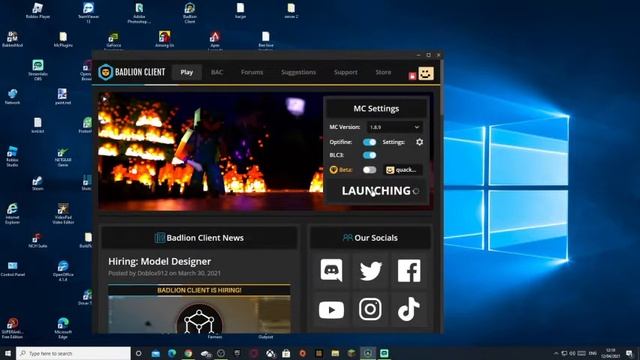This screenshot has height=360, width=640.
Task: Open Control Panel desktop icon
Action: point(12,269)
